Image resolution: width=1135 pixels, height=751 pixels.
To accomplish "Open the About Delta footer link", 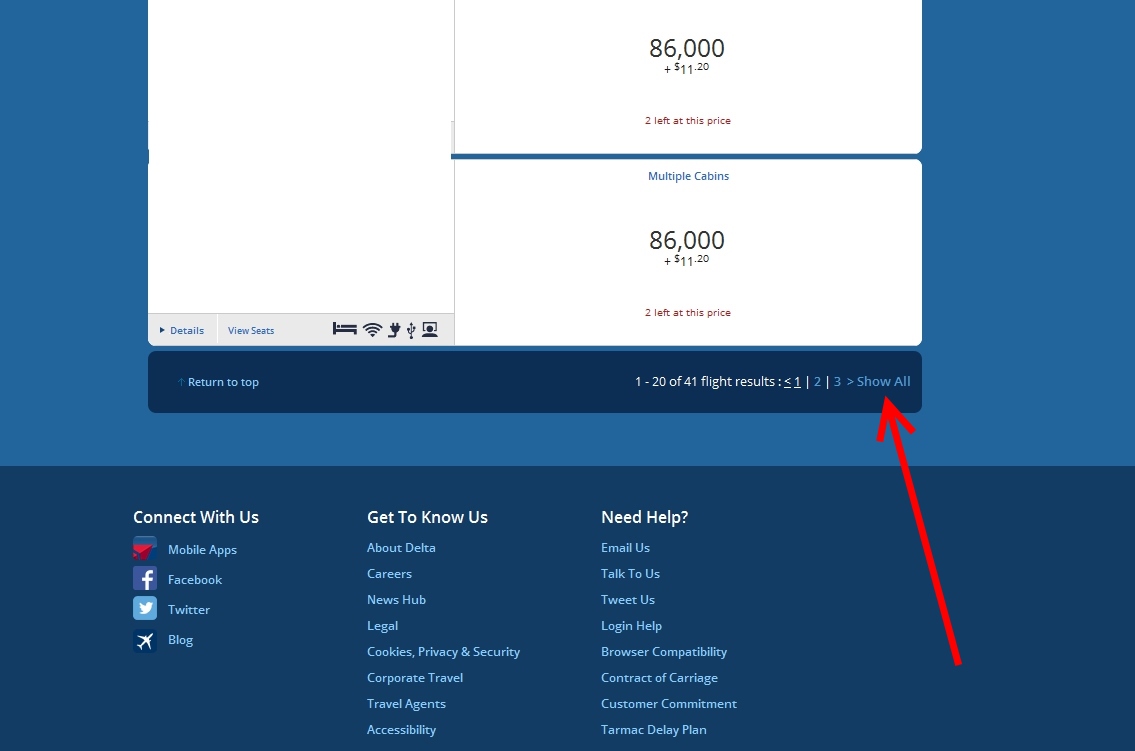I will coord(401,548).
